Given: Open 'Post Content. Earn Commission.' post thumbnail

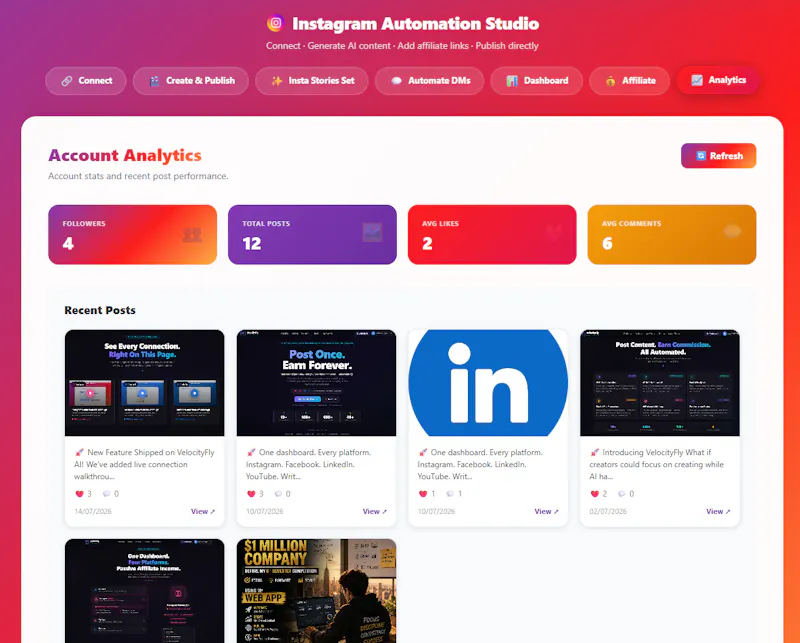Looking at the screenshot, I should [x=660, y=383].
